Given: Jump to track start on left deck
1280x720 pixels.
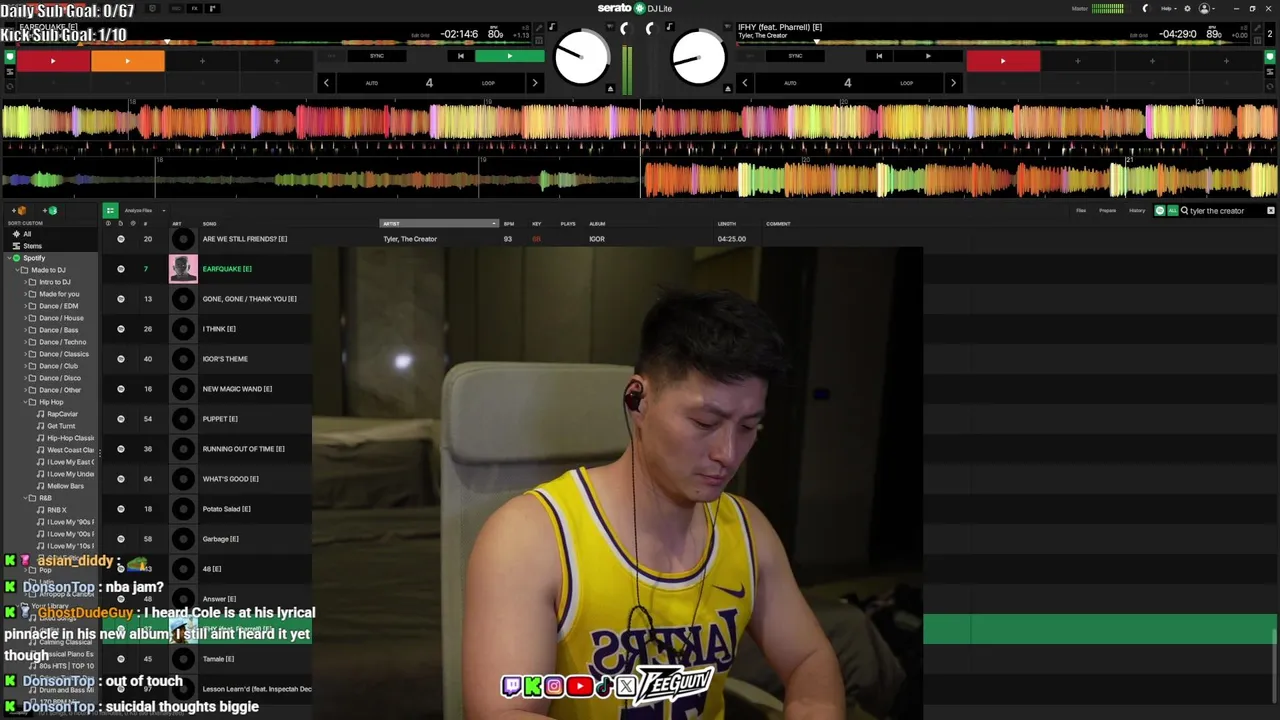Looking at the screenshot, I should pos(460,56).
